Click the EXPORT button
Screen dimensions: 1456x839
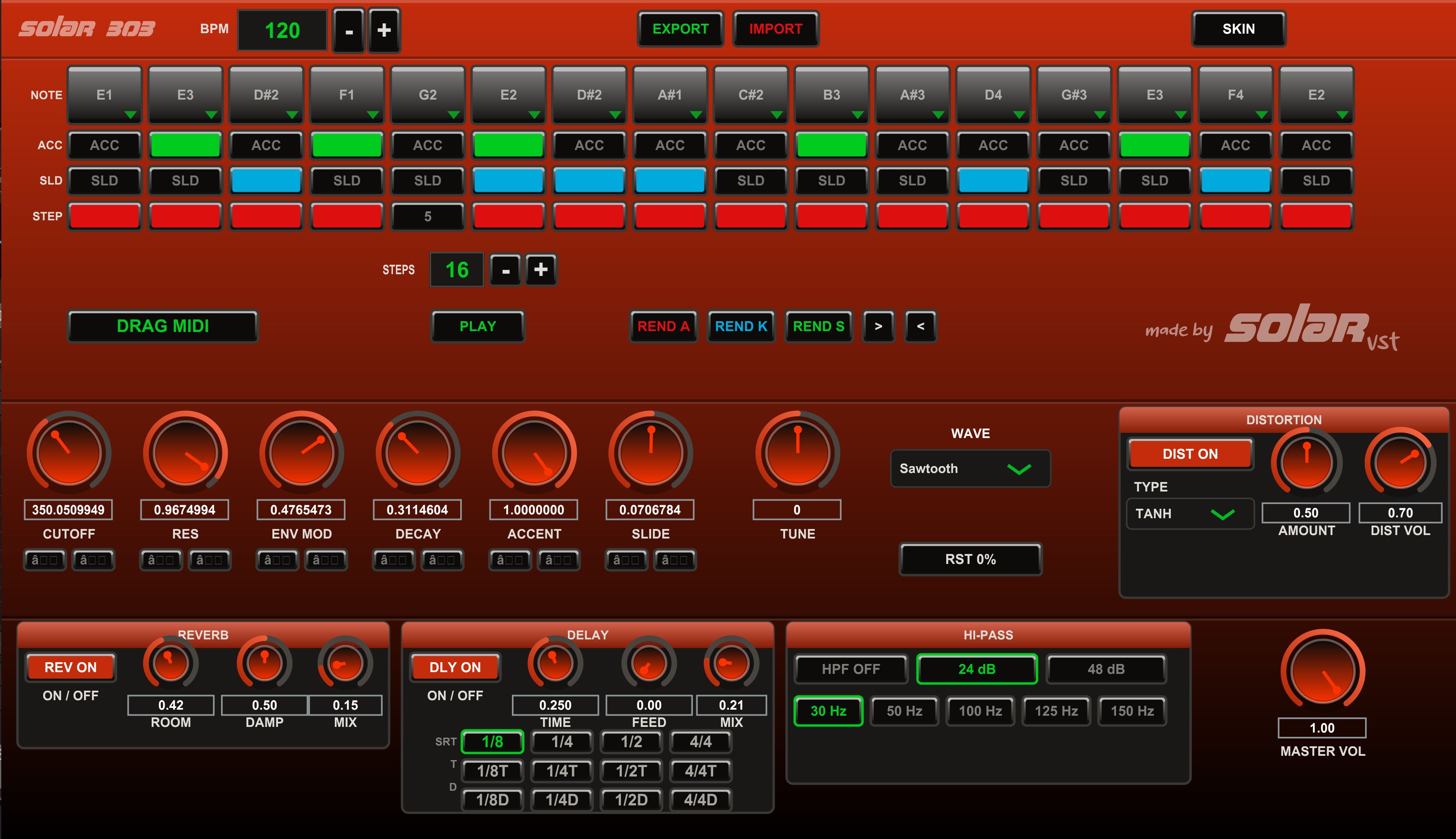[680, 29]
